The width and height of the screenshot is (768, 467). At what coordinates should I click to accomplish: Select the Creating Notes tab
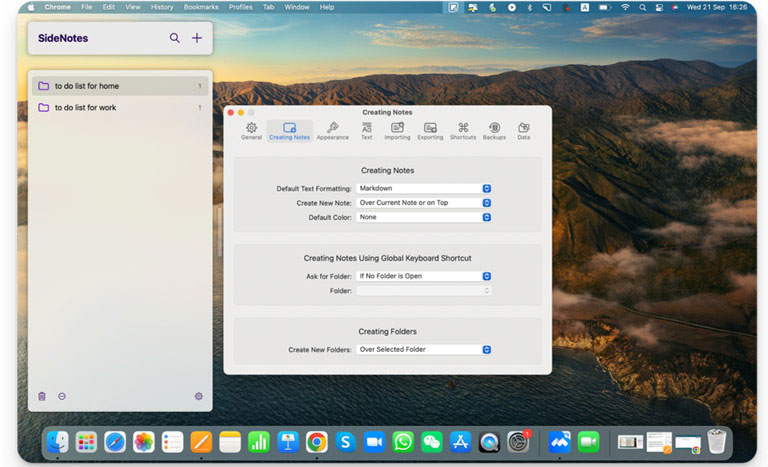[x=289, y=131]
